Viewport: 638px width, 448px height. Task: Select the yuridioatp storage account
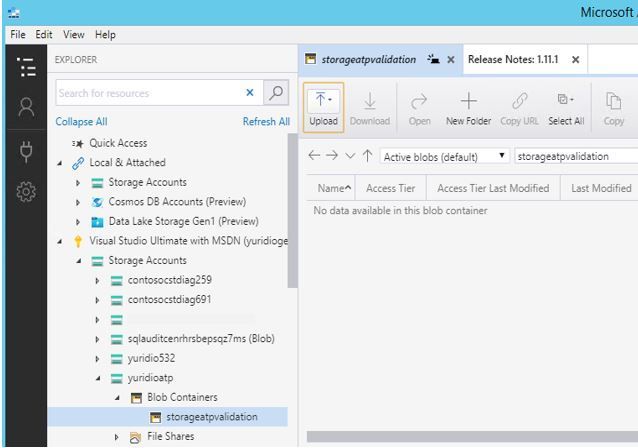150,378
